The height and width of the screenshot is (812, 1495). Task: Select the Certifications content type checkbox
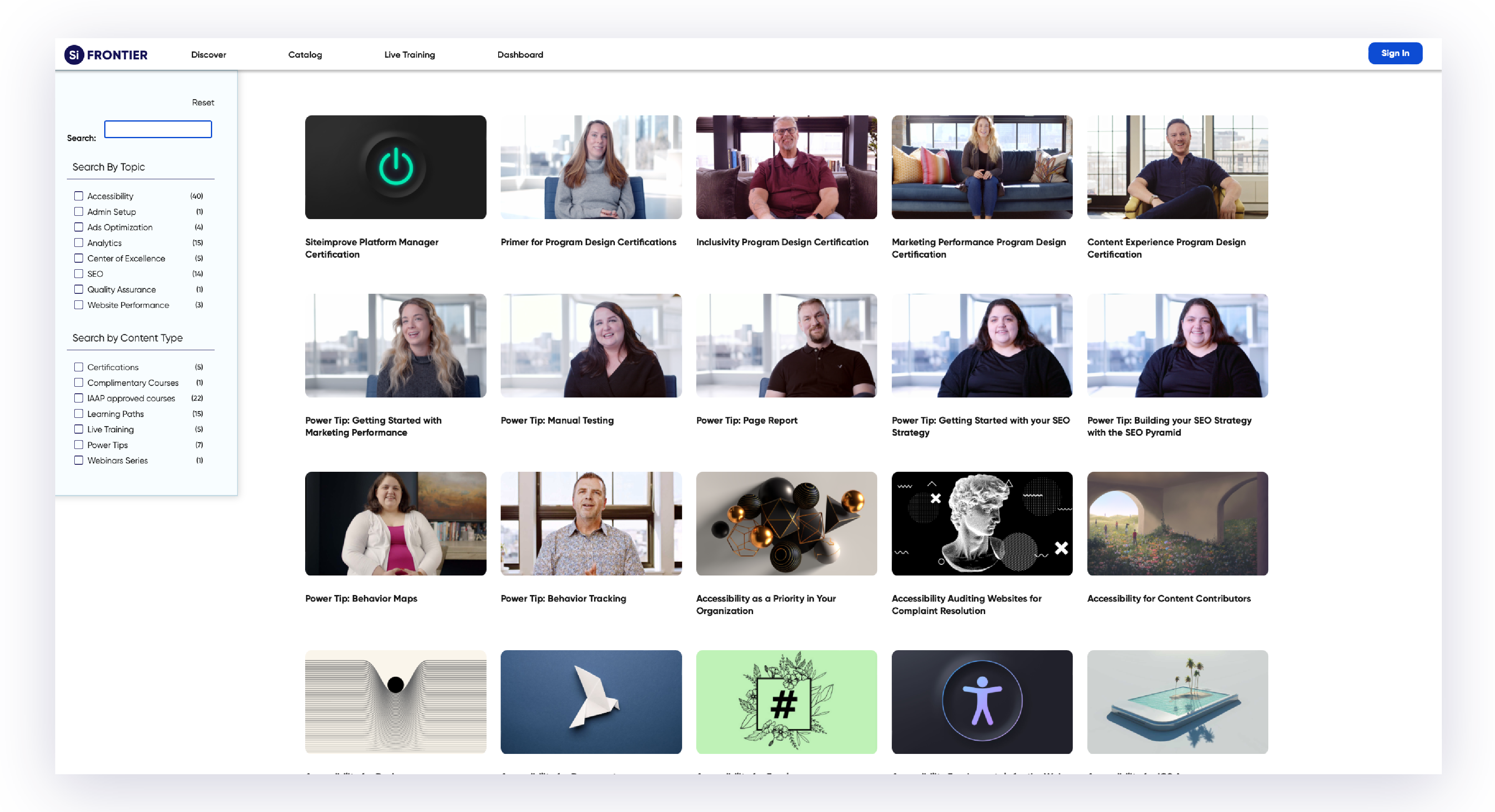click(78, 367)
